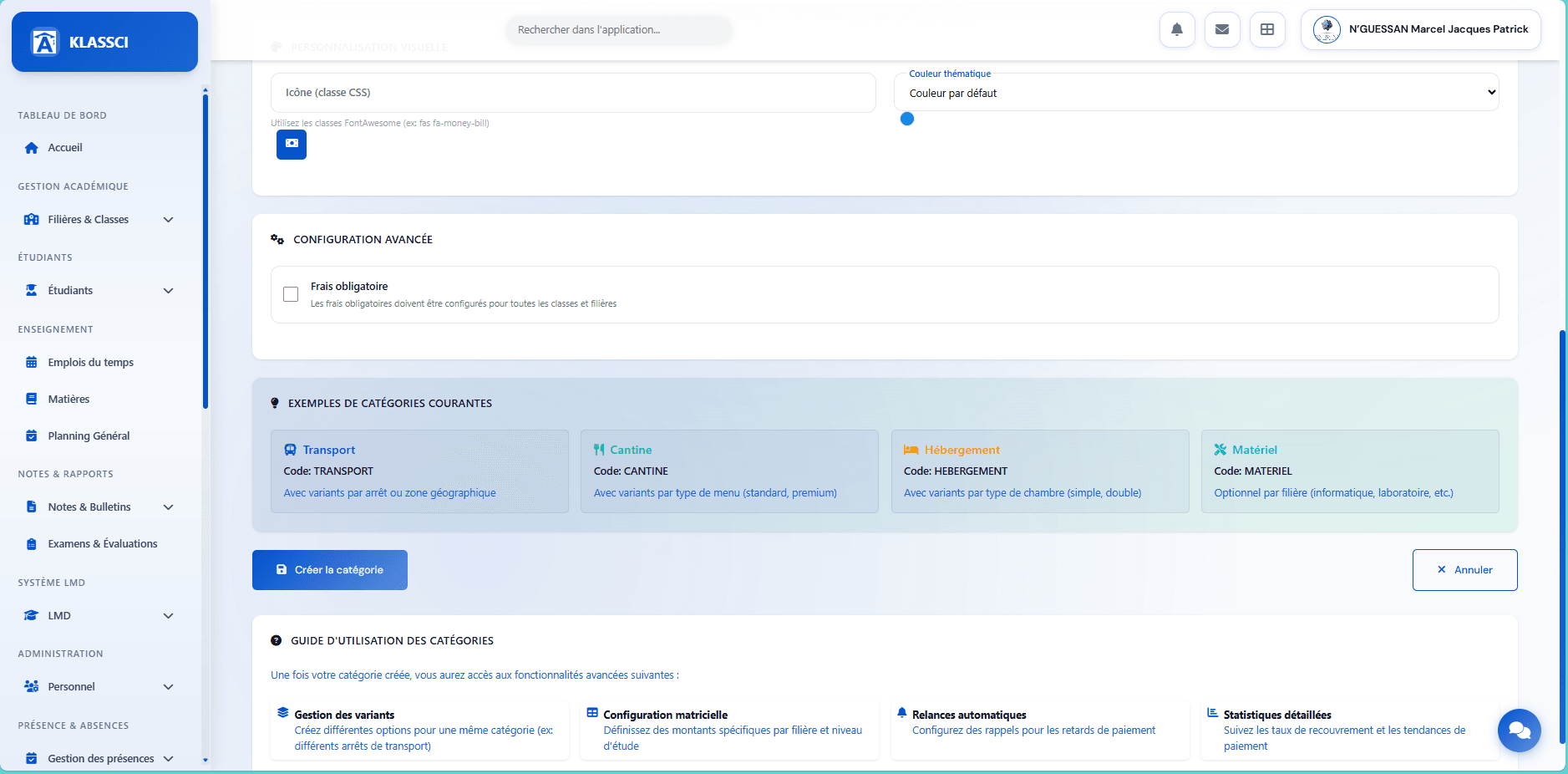Open the Planning Général sidebar item

tap(89, 435)
